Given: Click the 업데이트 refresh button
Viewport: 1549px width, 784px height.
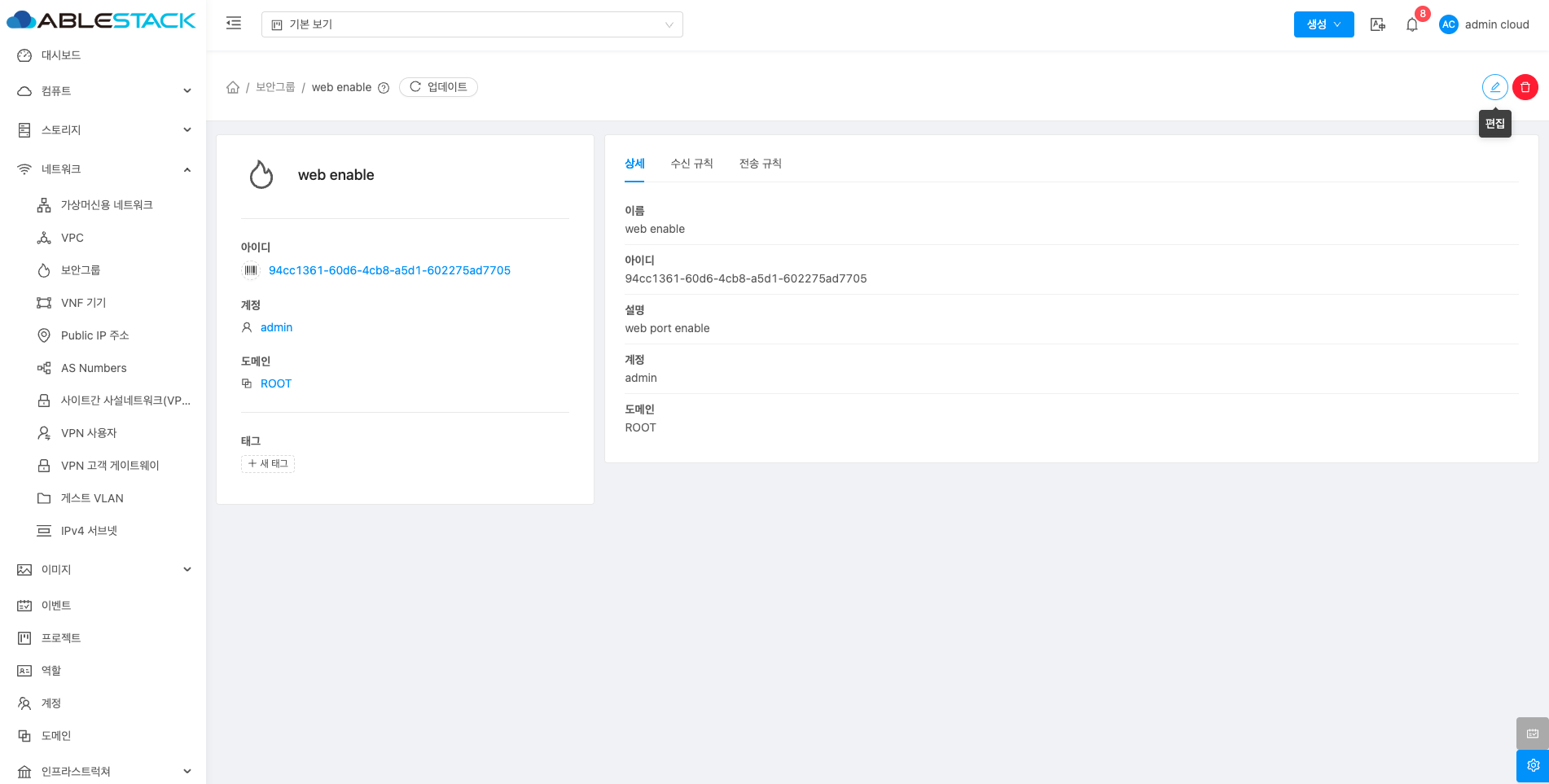Looking at the screenshot, I should pyautogui.click(x=438, y=87).
